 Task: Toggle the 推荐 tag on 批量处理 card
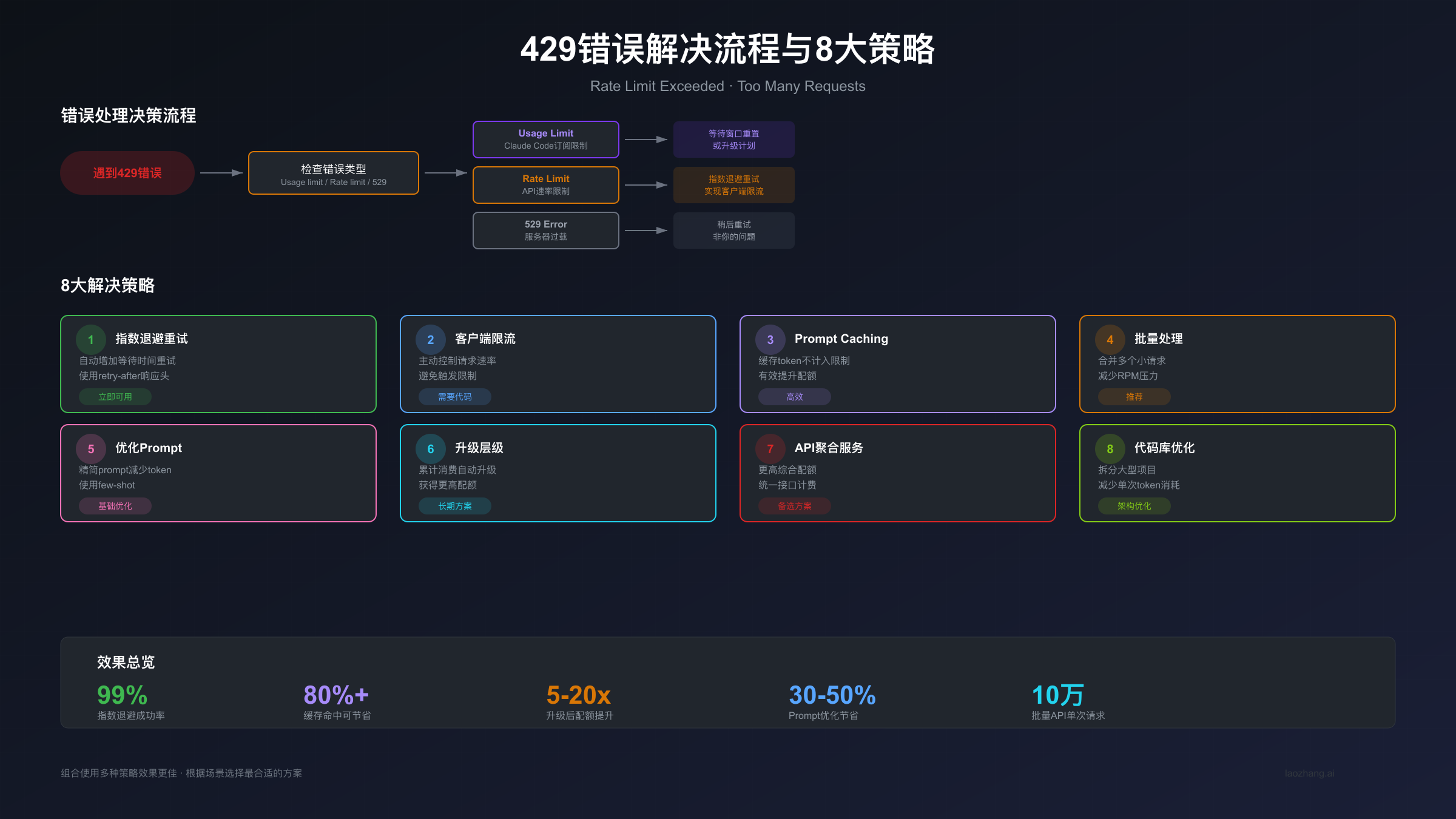1133,397
